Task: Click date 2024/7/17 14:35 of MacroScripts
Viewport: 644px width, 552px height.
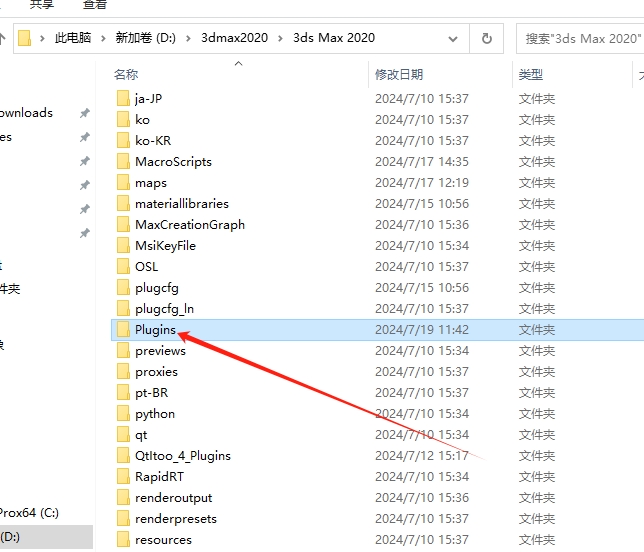Action: [x=422, y=161]
